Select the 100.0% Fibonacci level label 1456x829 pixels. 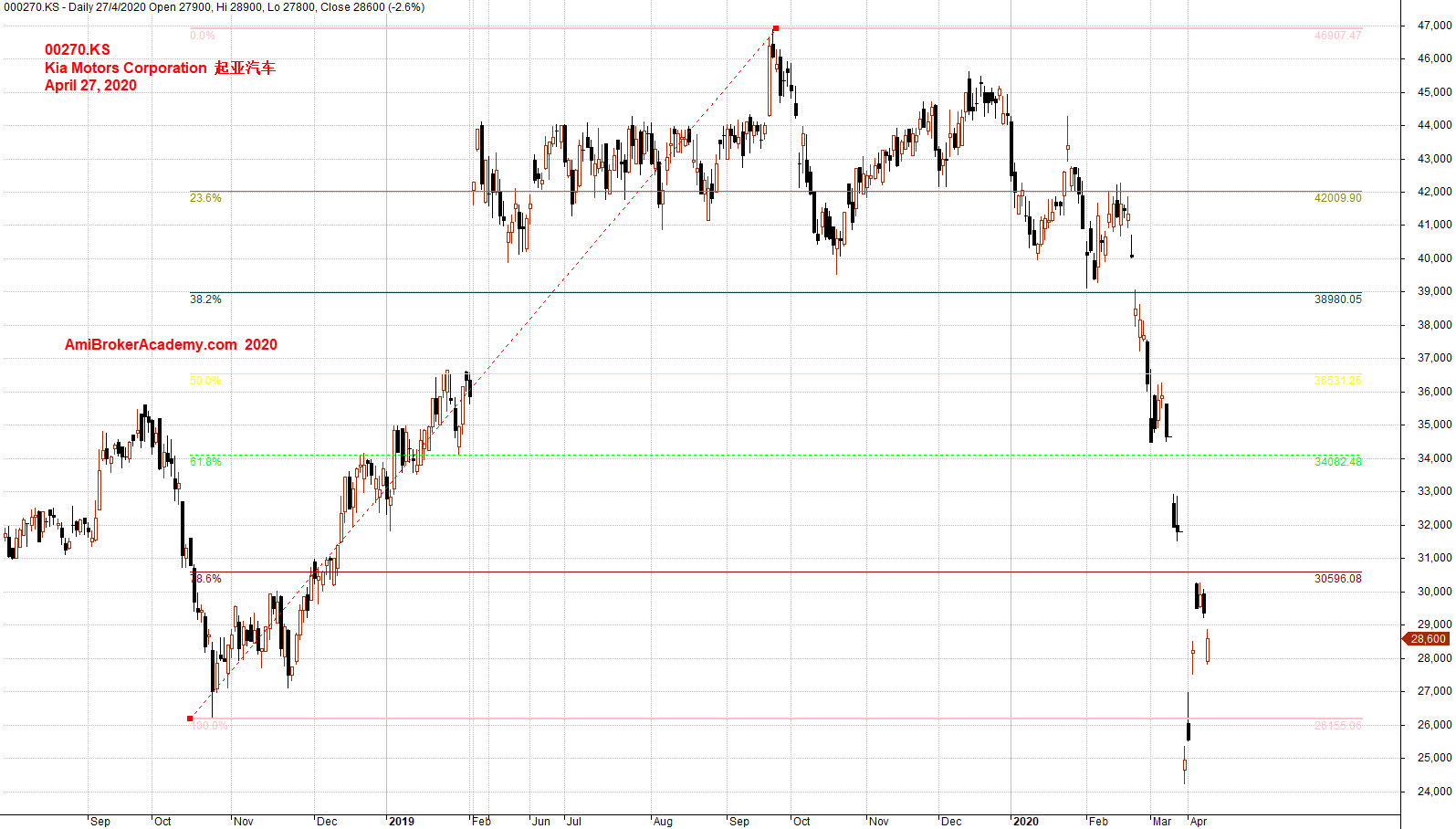tap(209, 726)
